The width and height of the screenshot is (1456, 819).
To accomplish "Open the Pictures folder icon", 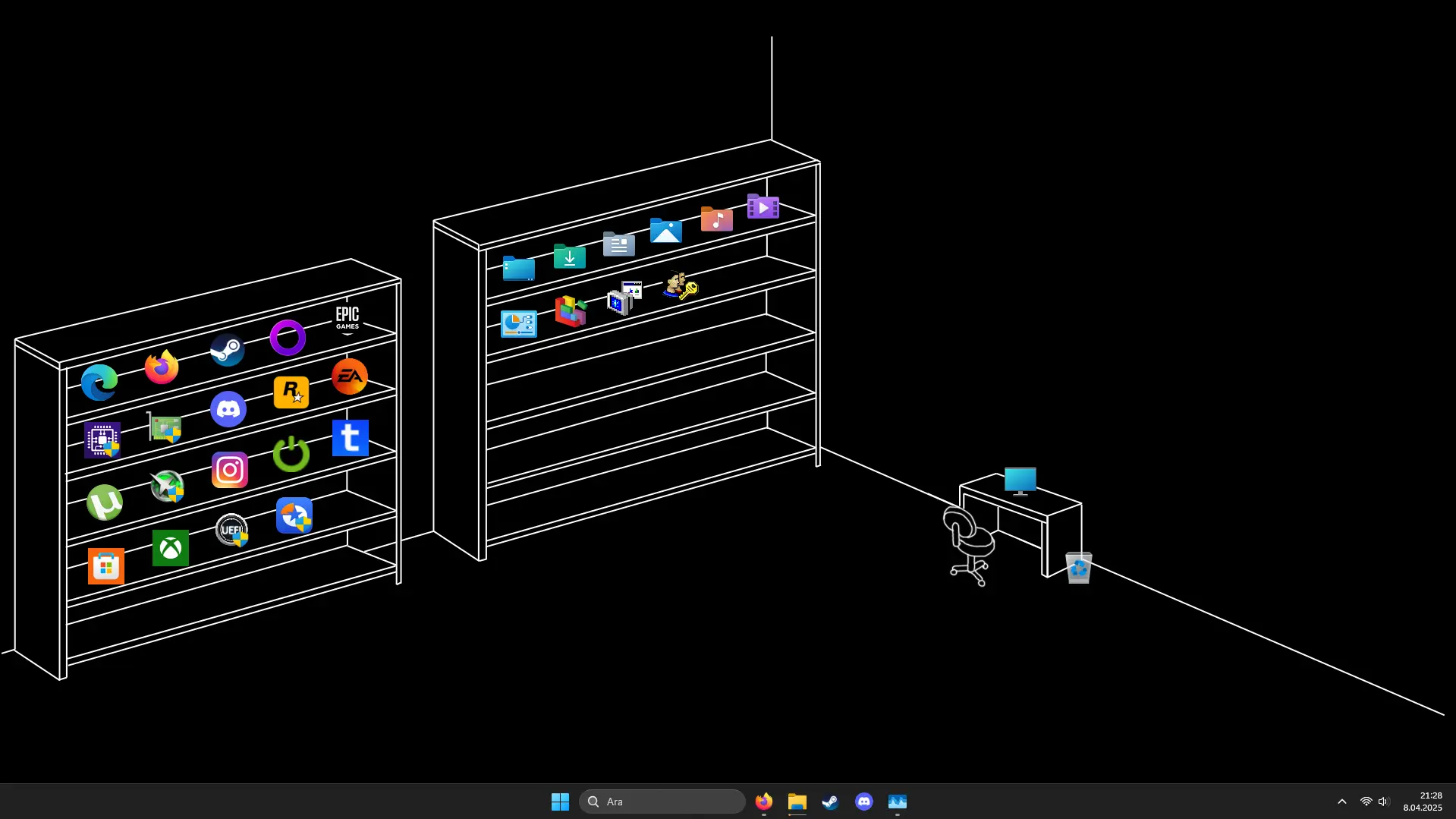I will (x=666, y=231).
